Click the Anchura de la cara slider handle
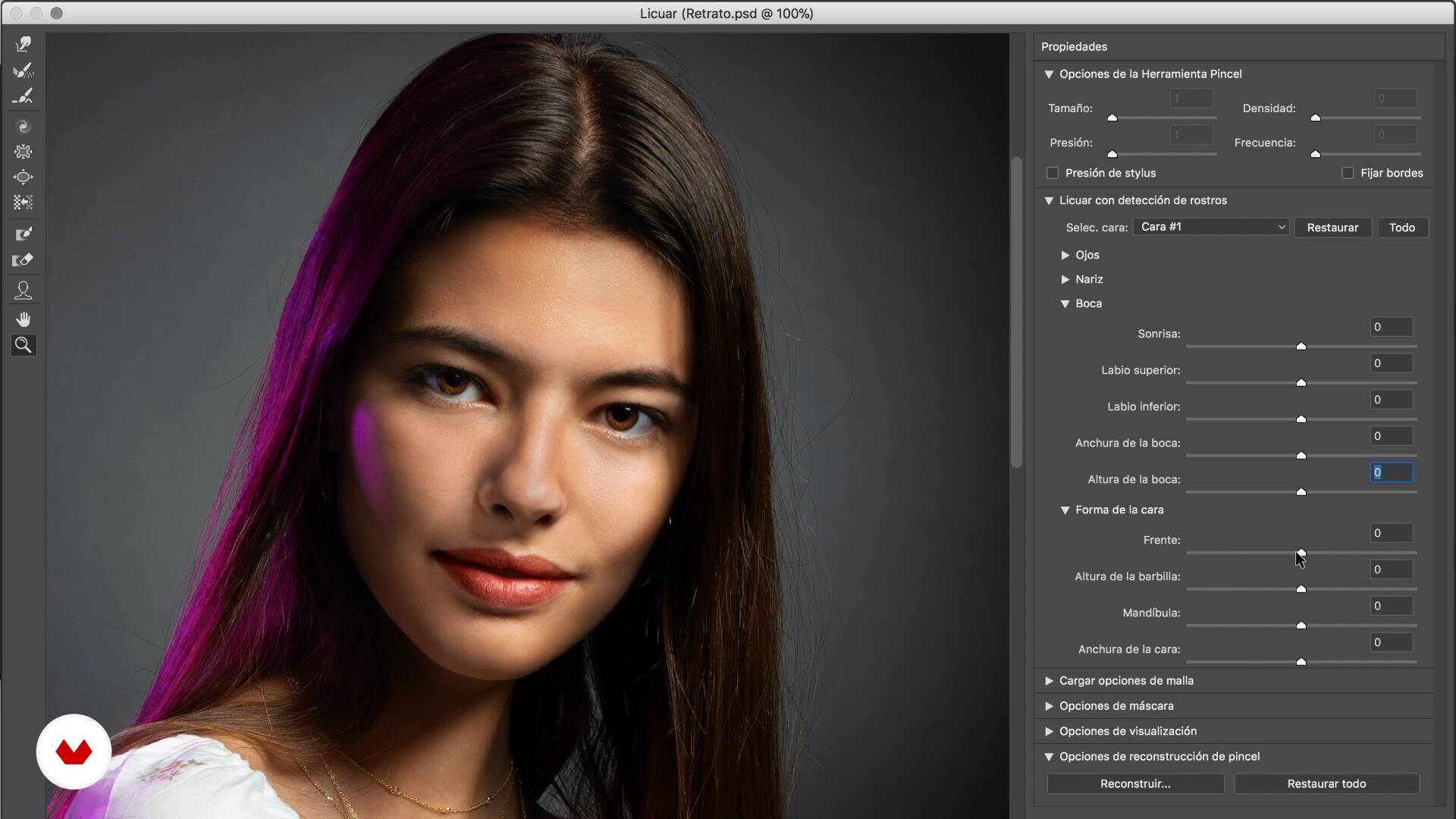The width and height of the screenshot is (1456, 819). [1301, 662]
